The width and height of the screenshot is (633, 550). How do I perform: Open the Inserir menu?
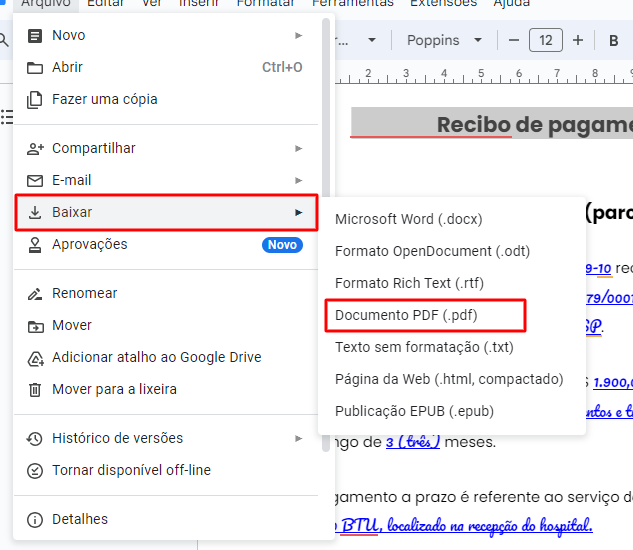click(x=198, y=4)
